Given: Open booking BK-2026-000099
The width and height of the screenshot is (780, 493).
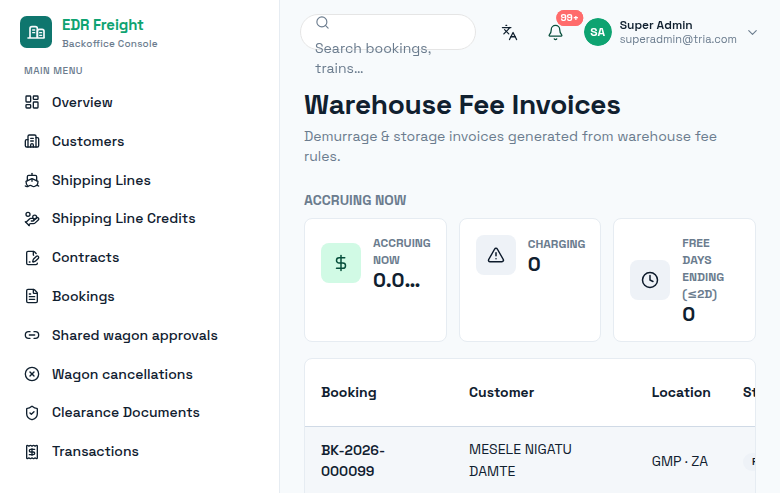Looking at the screenshot, I should (x=353, y=461).
